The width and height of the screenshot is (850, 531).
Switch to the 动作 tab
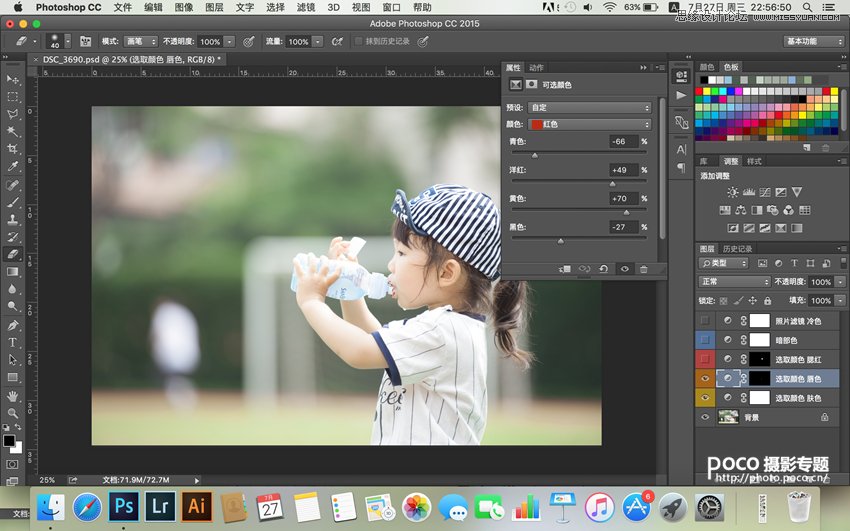pos(536,68)
